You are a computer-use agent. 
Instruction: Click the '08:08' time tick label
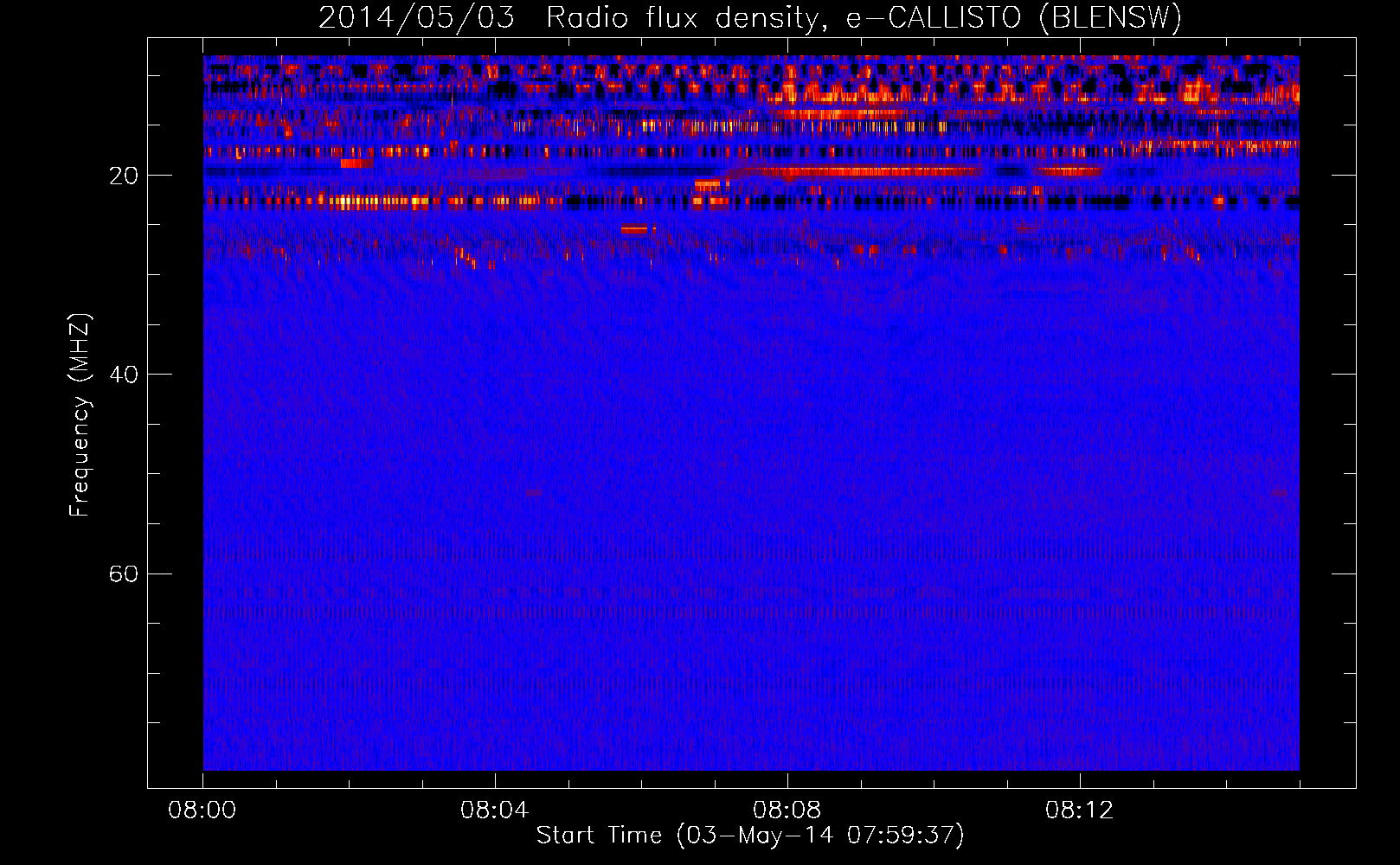coord(787,811)
